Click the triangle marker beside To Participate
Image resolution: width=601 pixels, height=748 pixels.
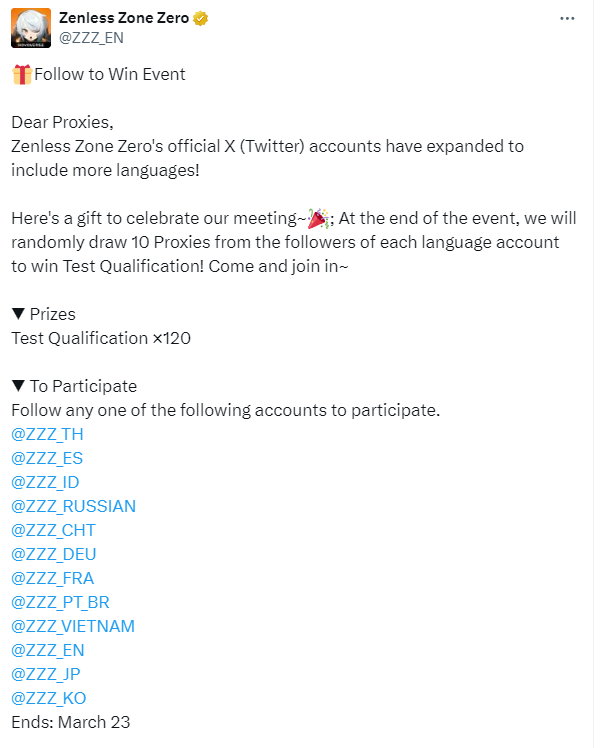click(x=18, y=386)
